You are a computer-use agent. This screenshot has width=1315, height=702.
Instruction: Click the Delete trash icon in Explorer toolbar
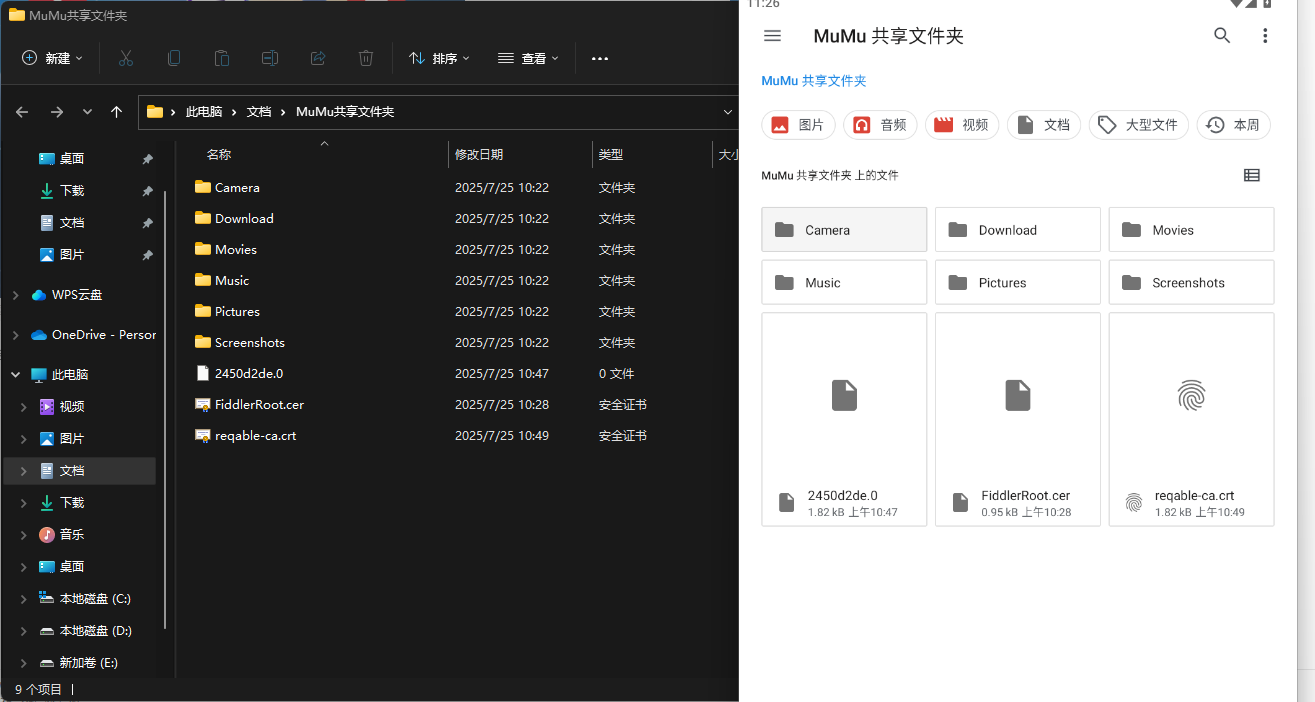pyautogui.click(x=366, y=58)
